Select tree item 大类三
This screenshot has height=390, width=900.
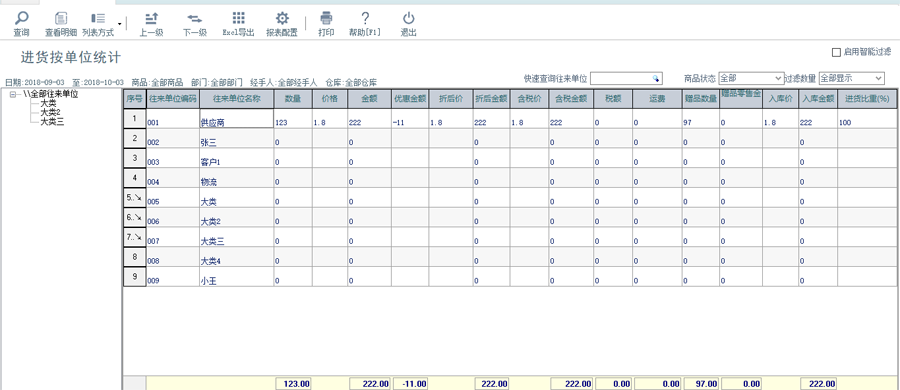(51, 121)
